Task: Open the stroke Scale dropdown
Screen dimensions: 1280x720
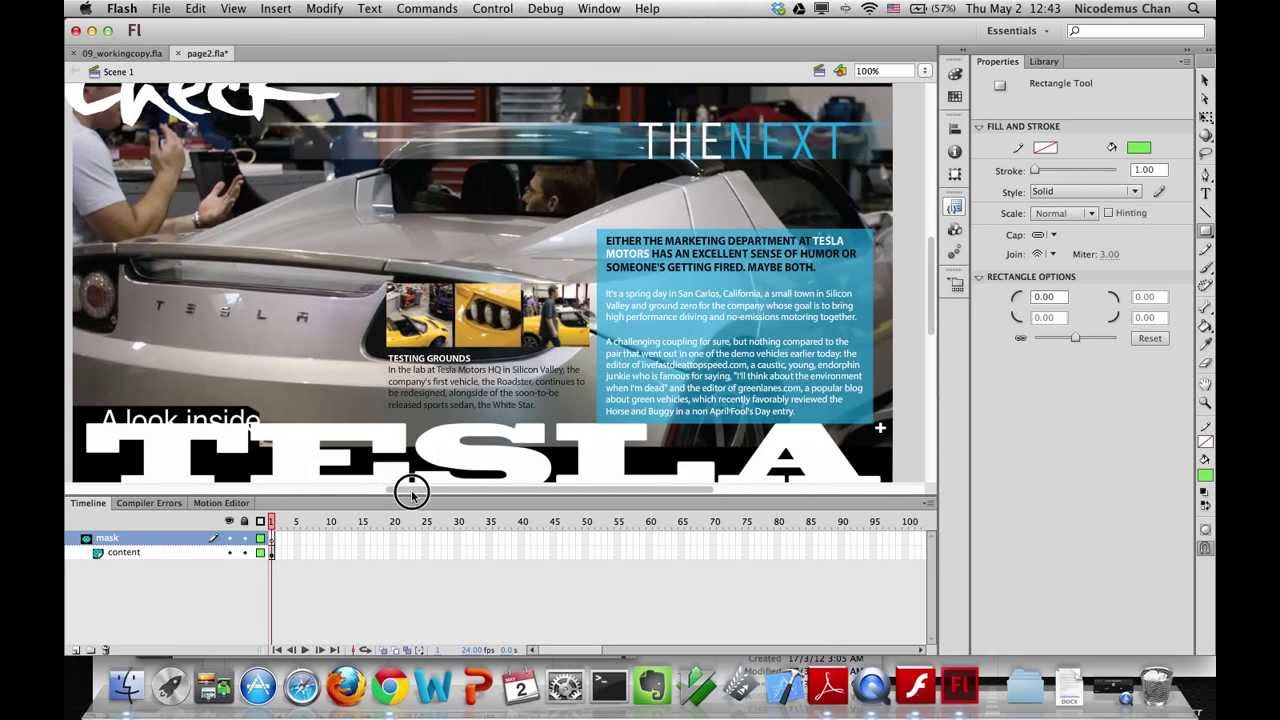Action: pos(1064,213)
